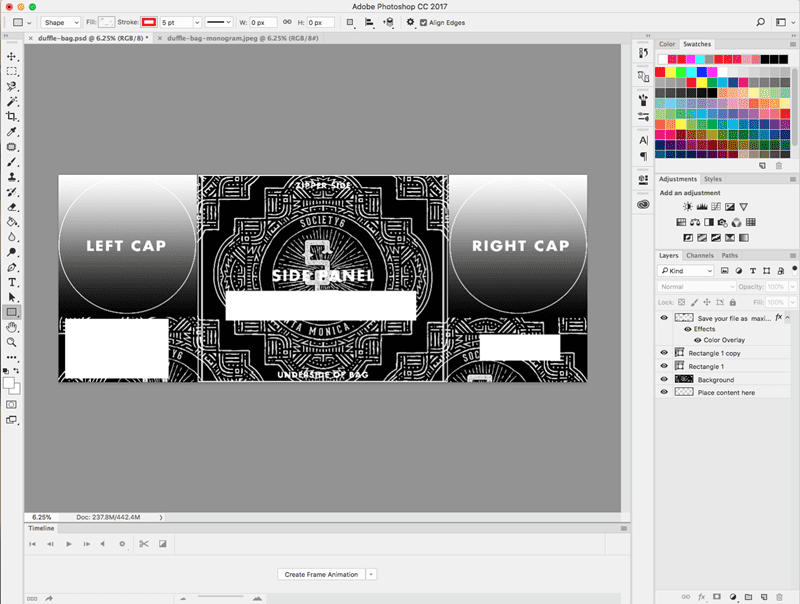The width and height of the screenshot is (800, 604).
Task: Switch to the Channels tab
Action: (x=699, y=256)
